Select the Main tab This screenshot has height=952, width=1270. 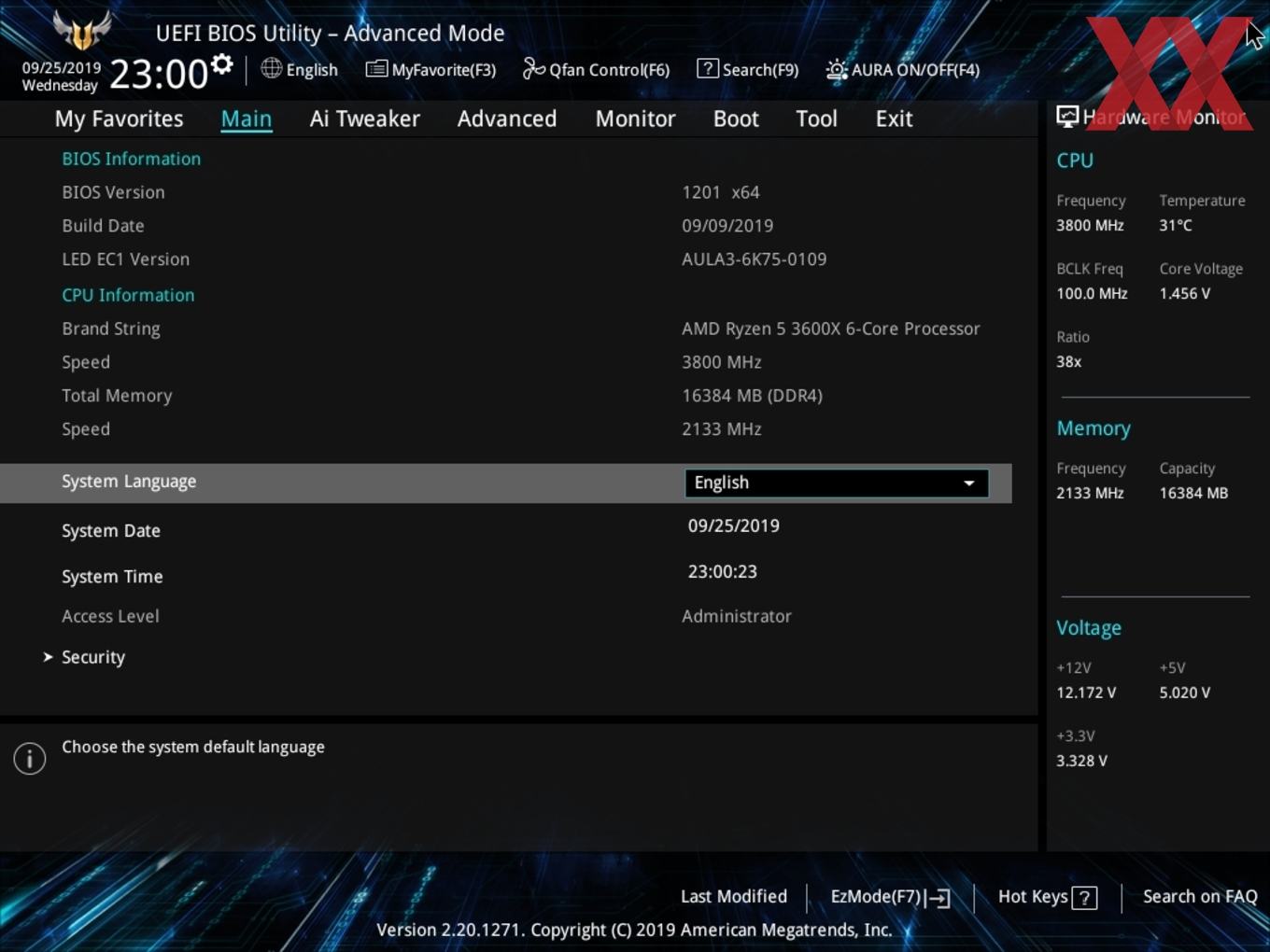pos(247,119)
